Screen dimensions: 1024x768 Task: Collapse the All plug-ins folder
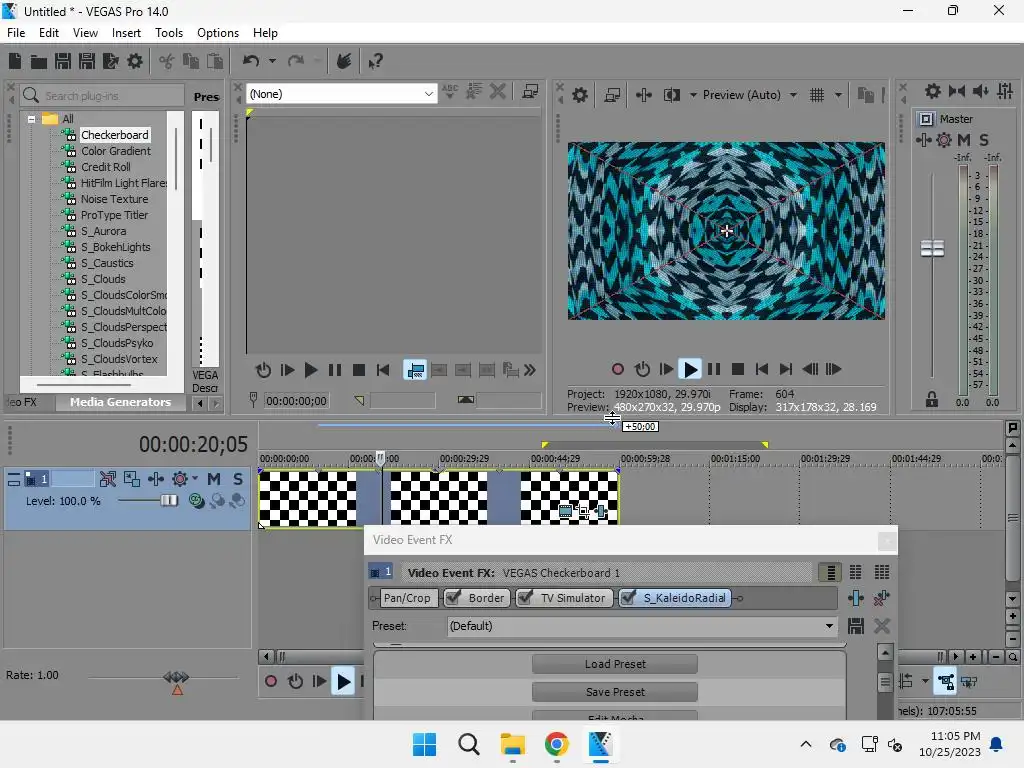pos(31,119)
